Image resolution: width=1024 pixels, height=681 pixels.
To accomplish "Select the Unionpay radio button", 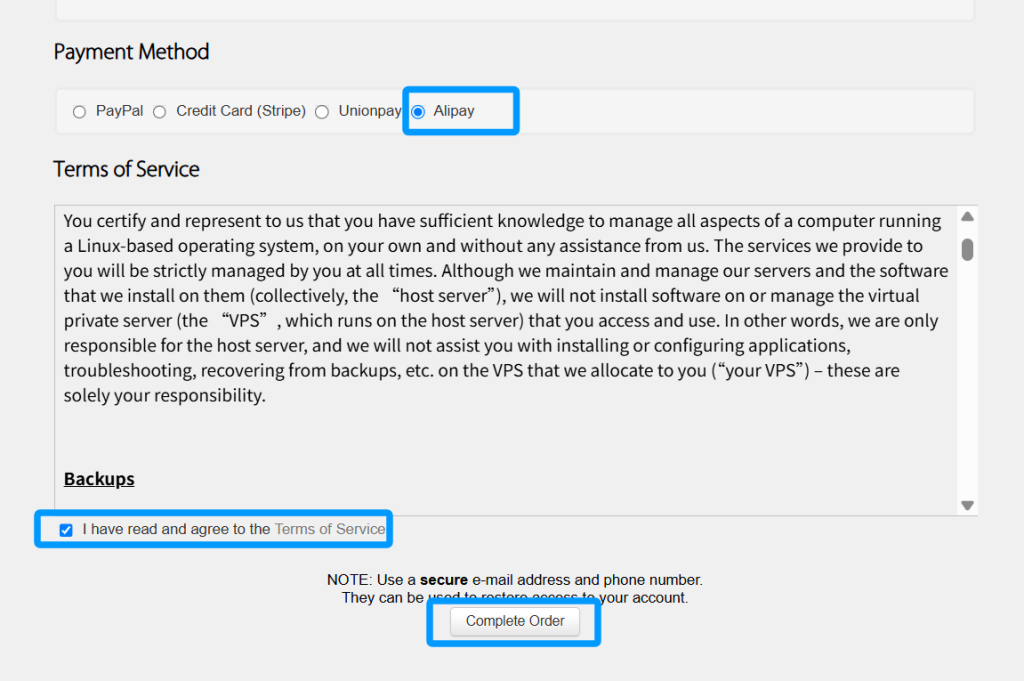I will click(x=322, y=112).
